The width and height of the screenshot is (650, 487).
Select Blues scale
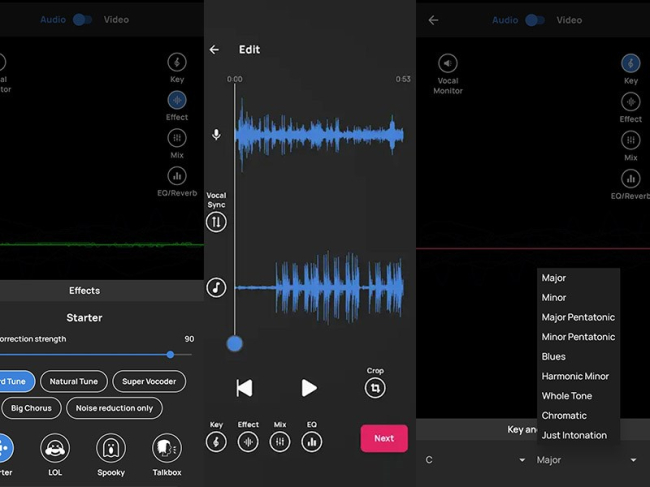[x=578, y=356]
